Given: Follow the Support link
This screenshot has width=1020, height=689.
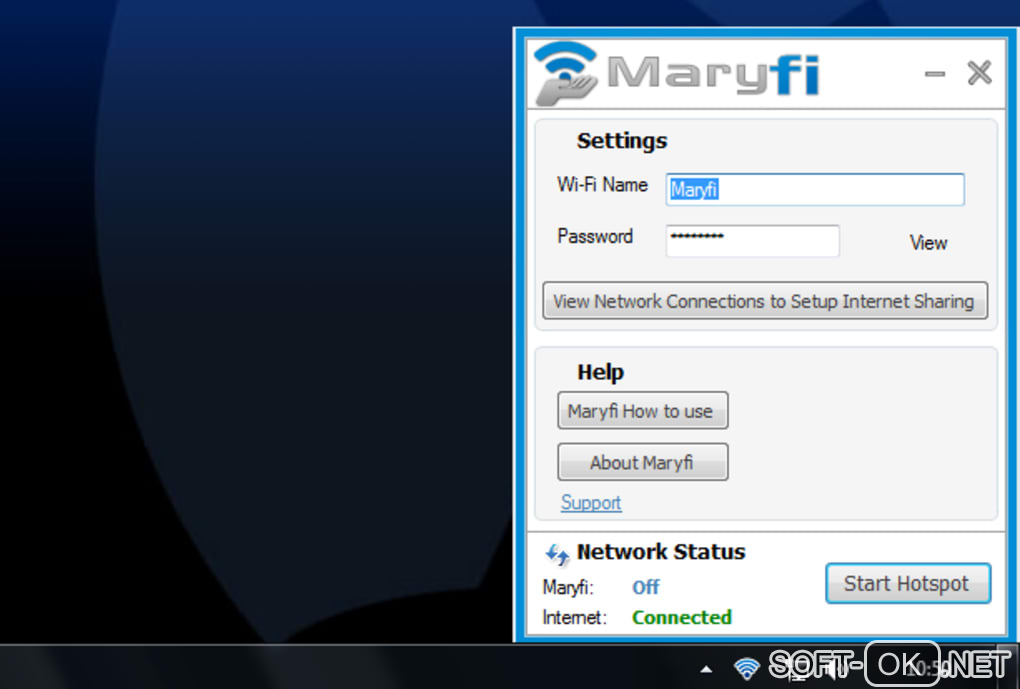Looking at the screenshot, I should point(591,502).
